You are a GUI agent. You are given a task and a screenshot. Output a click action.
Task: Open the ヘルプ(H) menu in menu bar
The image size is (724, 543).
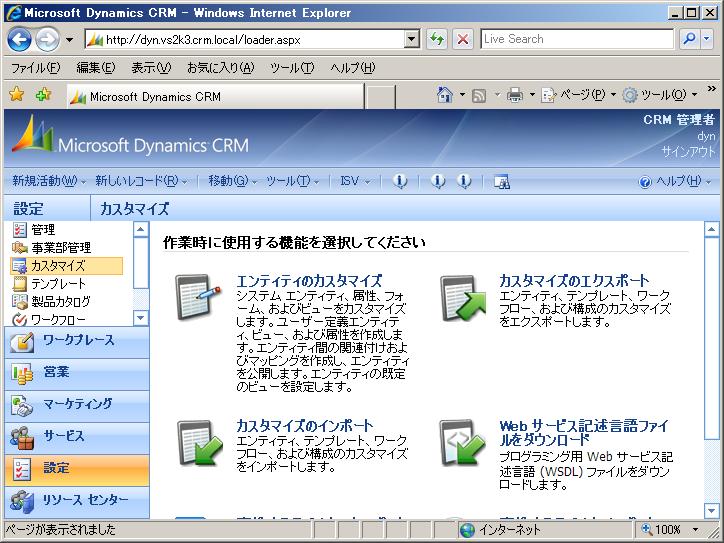(x=353, y=68)
